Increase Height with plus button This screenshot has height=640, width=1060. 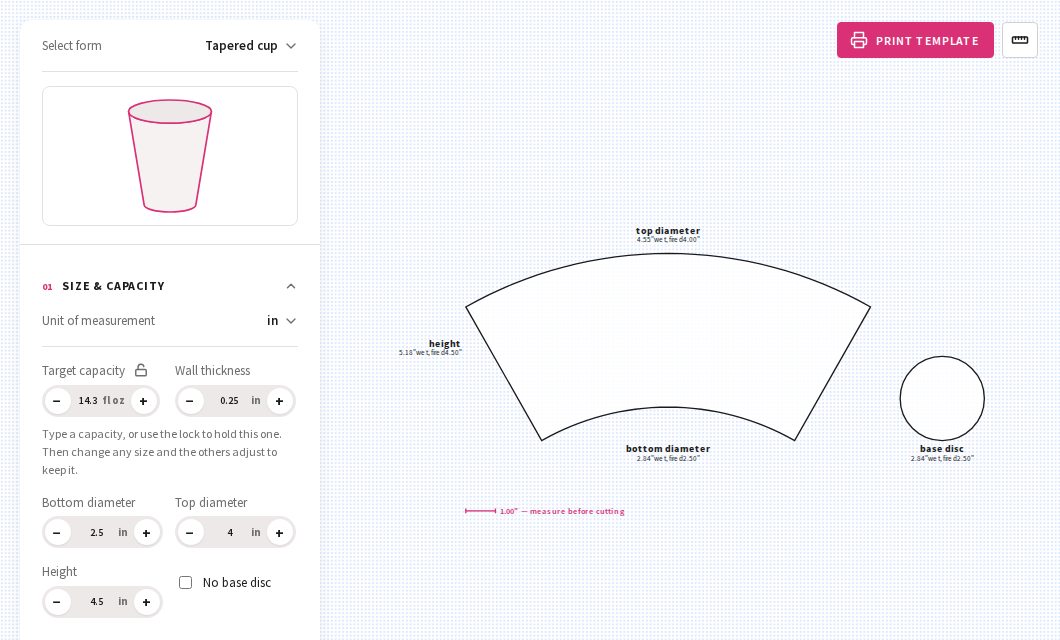pos(146,601)
